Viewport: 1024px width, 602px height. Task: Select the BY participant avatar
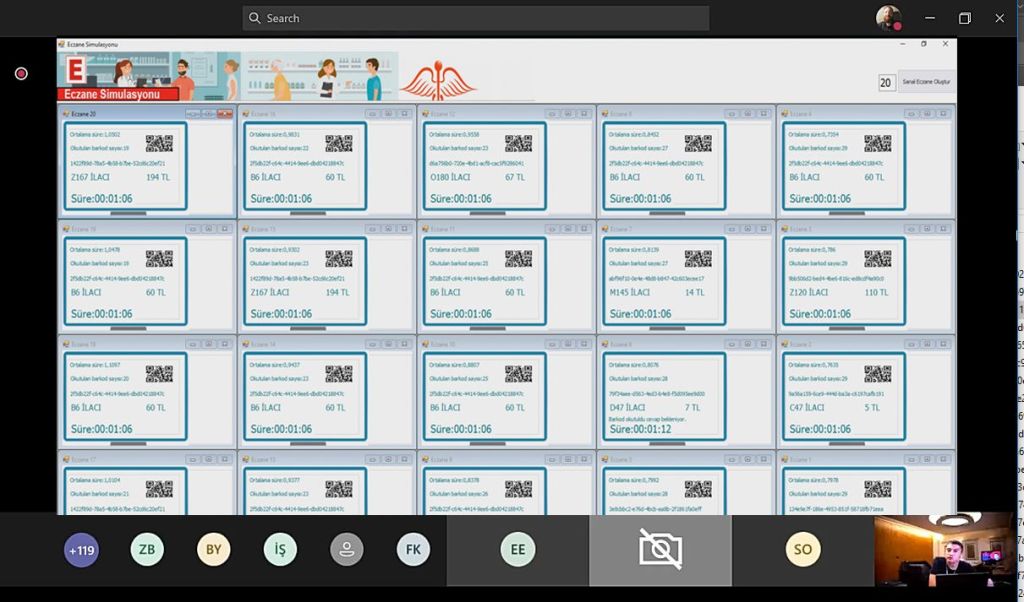[x=213, y=549]
